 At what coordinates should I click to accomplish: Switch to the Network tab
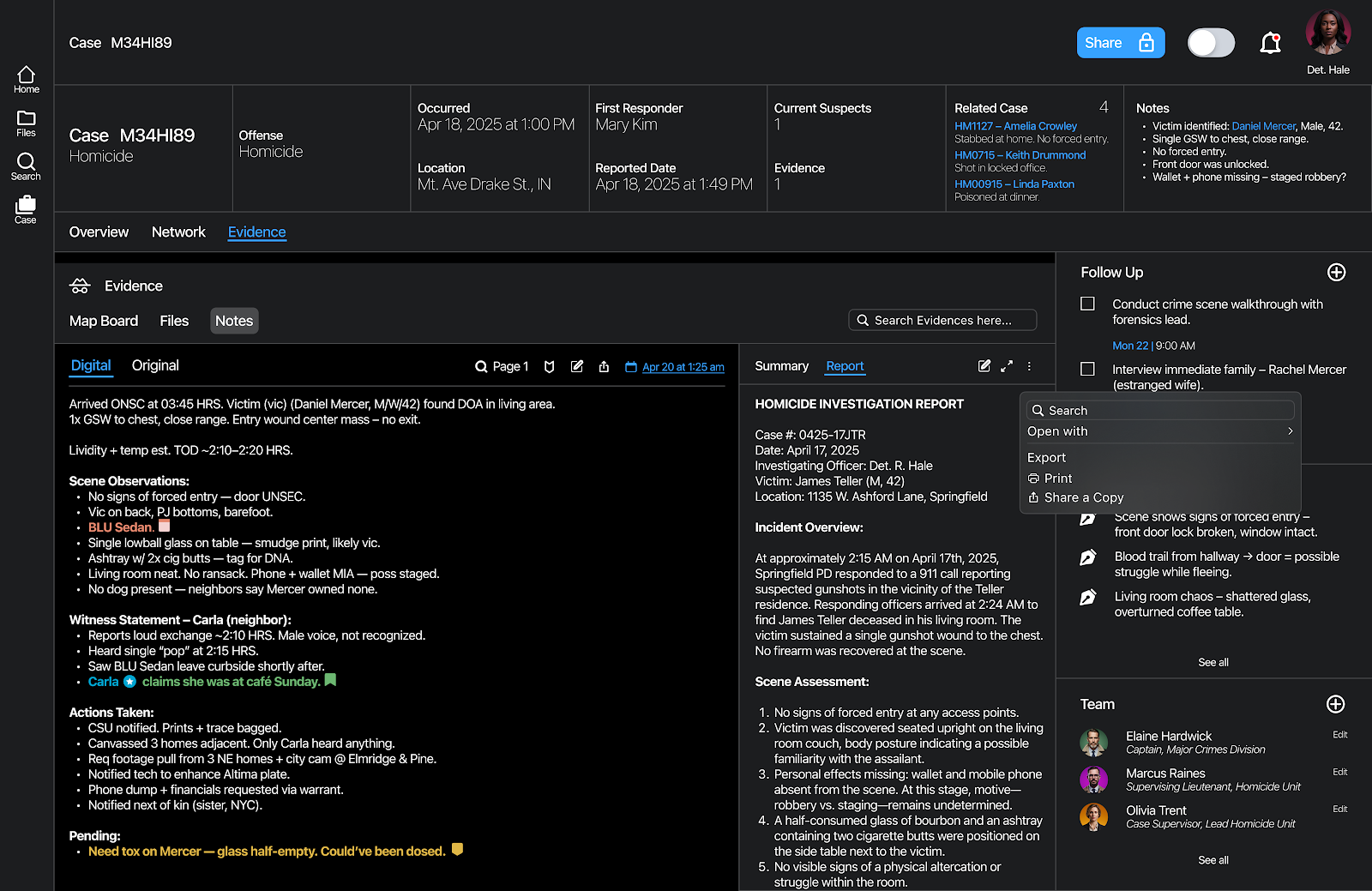pyautogui.click(x=178, y=232)
